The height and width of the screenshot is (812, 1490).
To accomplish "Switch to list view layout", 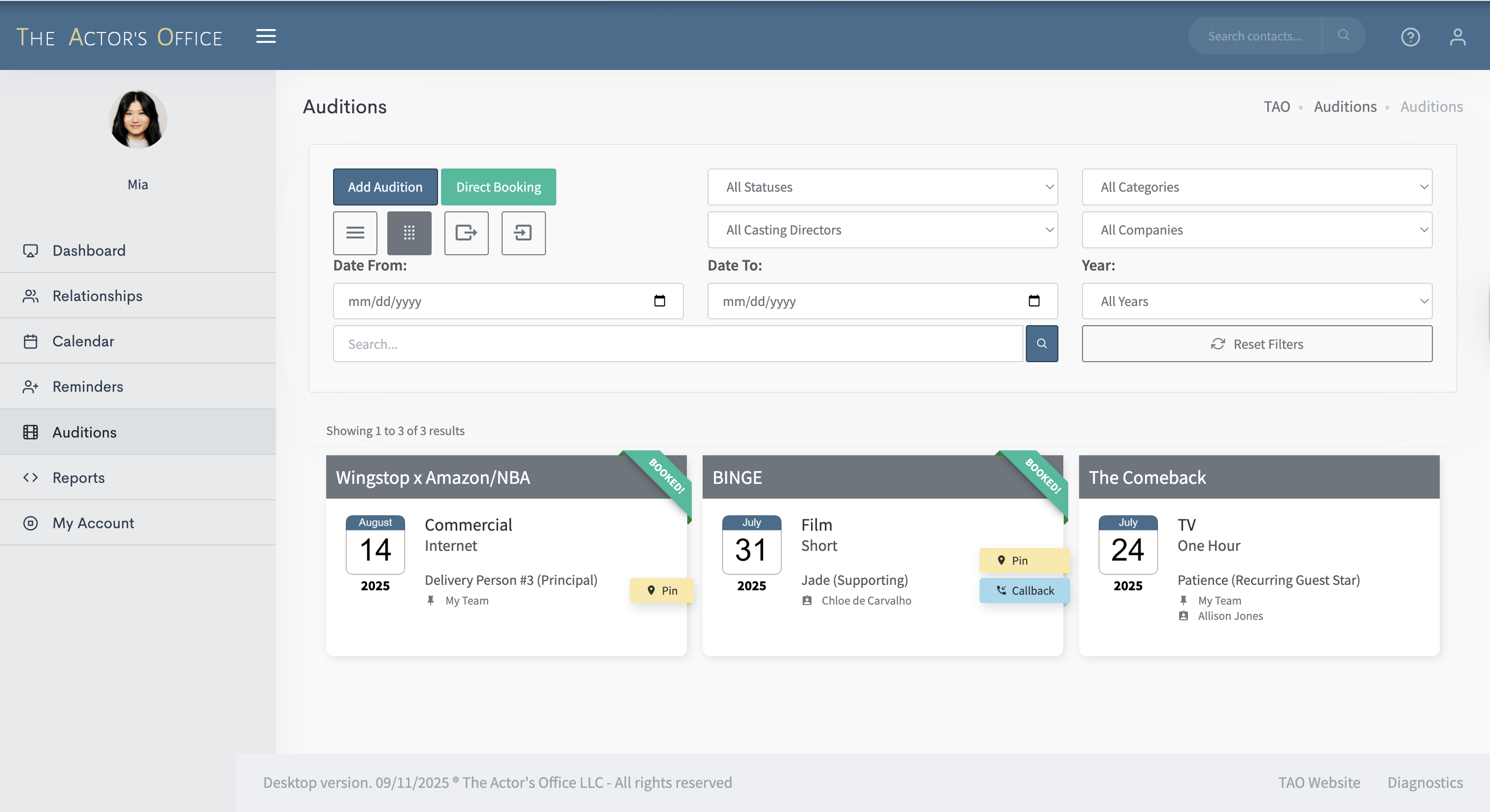I will [x=355, y=233].
